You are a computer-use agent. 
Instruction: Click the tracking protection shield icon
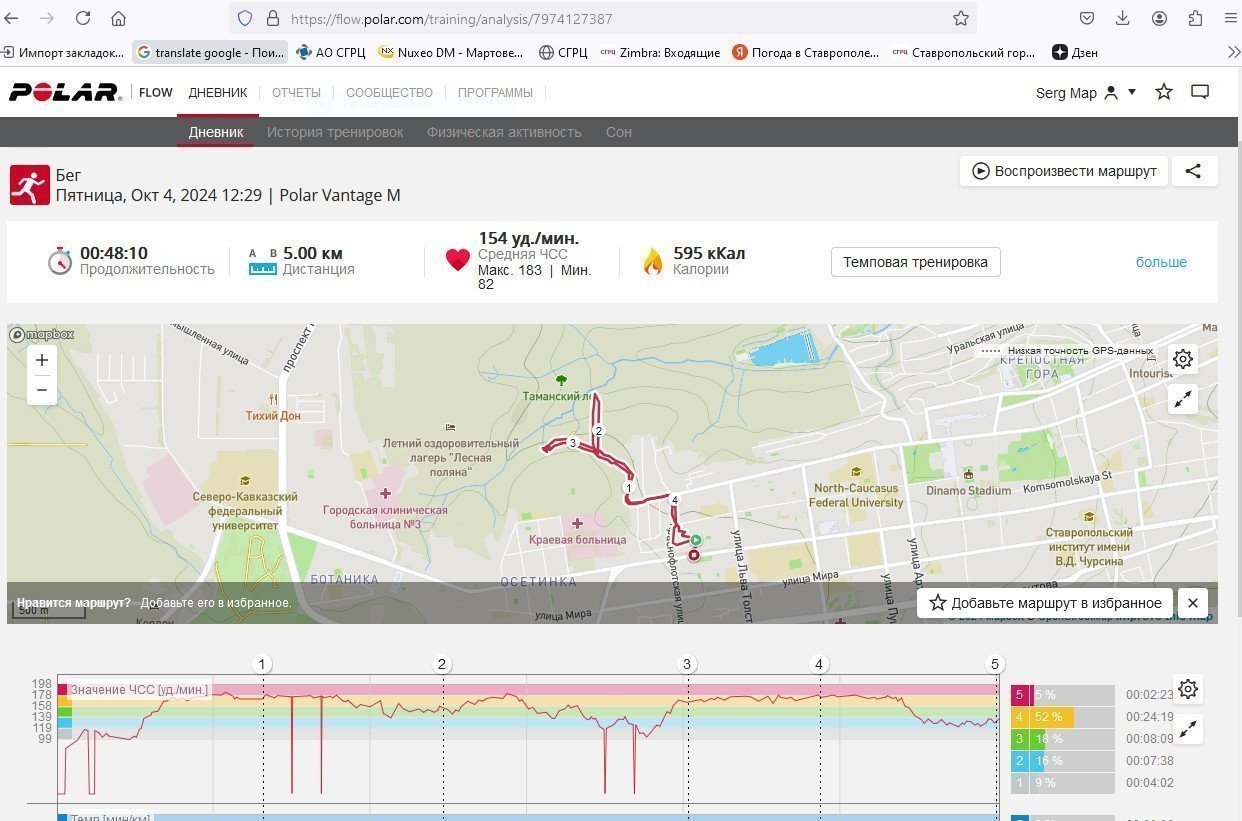(245, 18)
